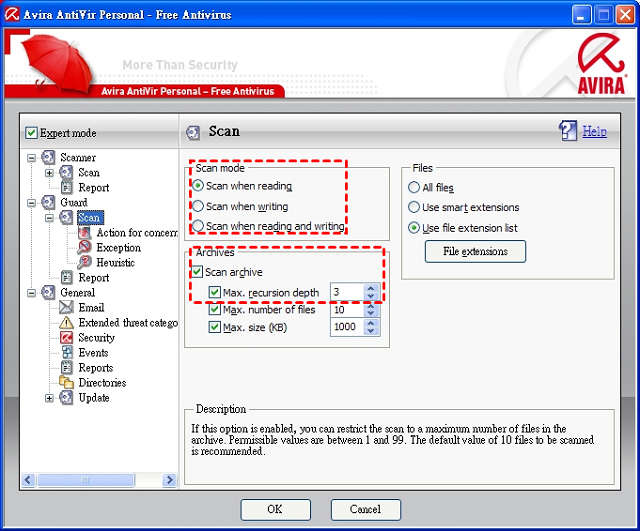Decrease recursion depth with down arrow
Viewport: 640px width, 531px height.
coord(371,296)
